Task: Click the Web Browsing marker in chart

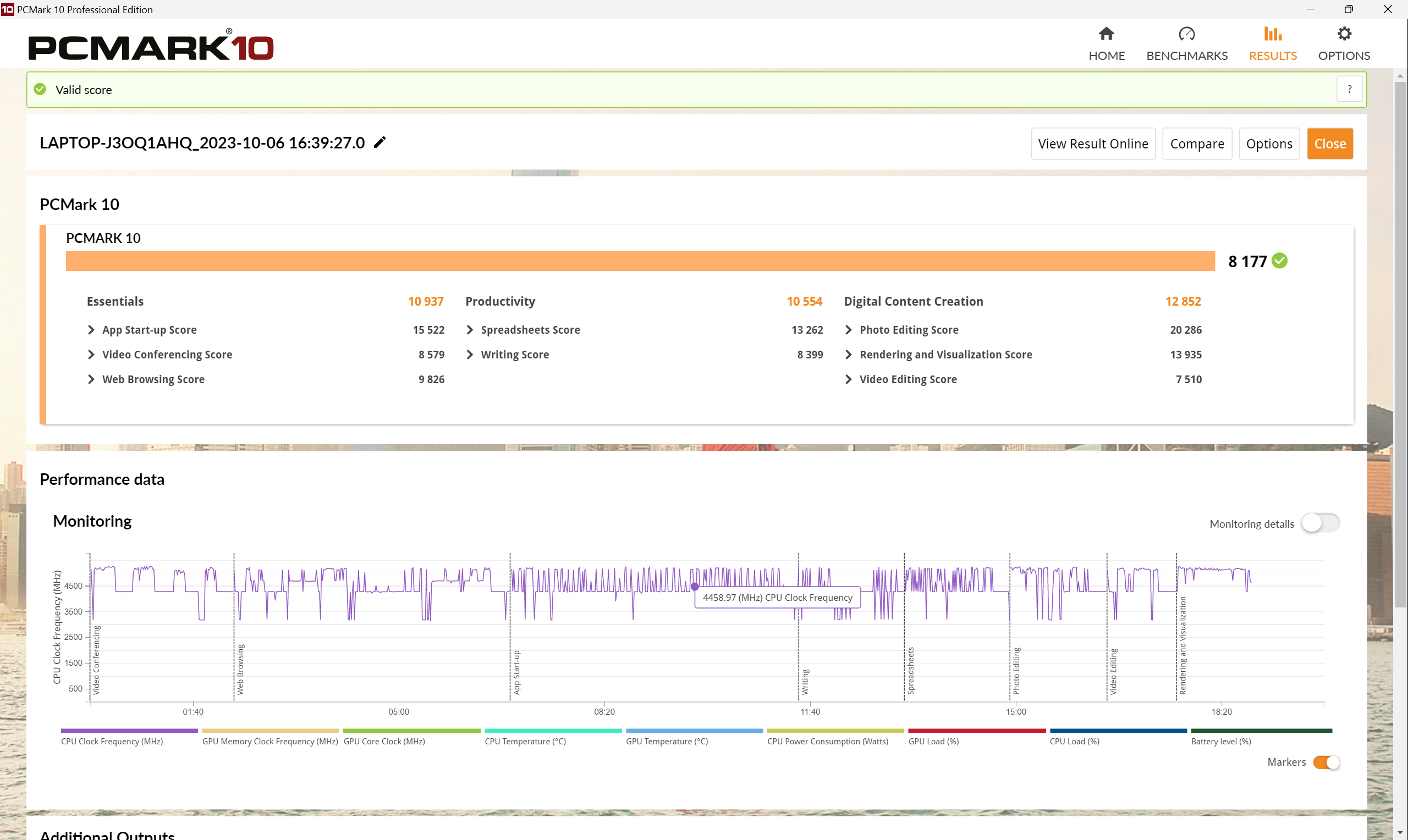Action: pyautogui.click(x=240, y=669)
